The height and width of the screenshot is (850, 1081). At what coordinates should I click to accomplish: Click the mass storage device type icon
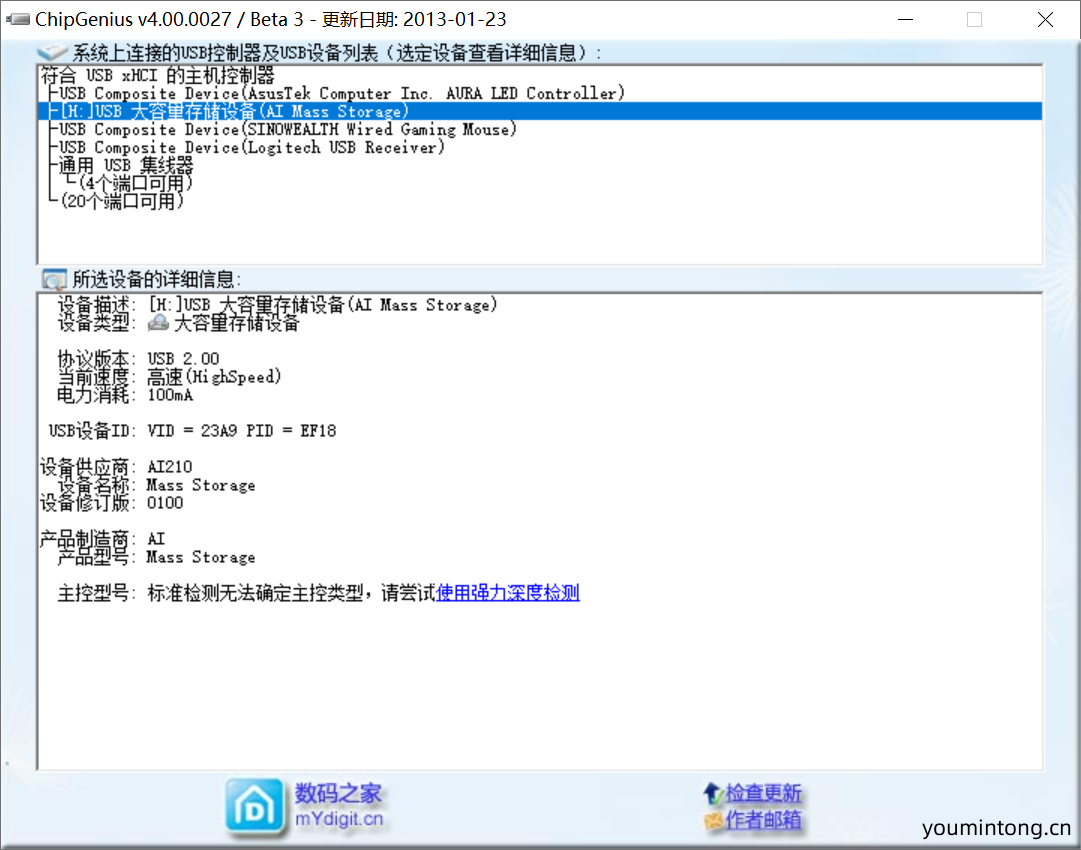pyautogui.click(x=159, y=322)
